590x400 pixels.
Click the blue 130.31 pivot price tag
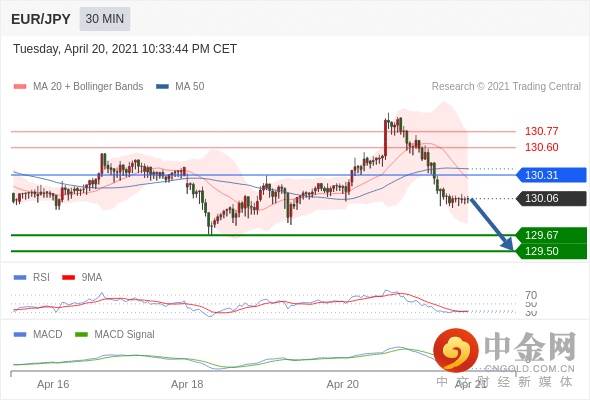pyautogui.click(x=551, y=175)
